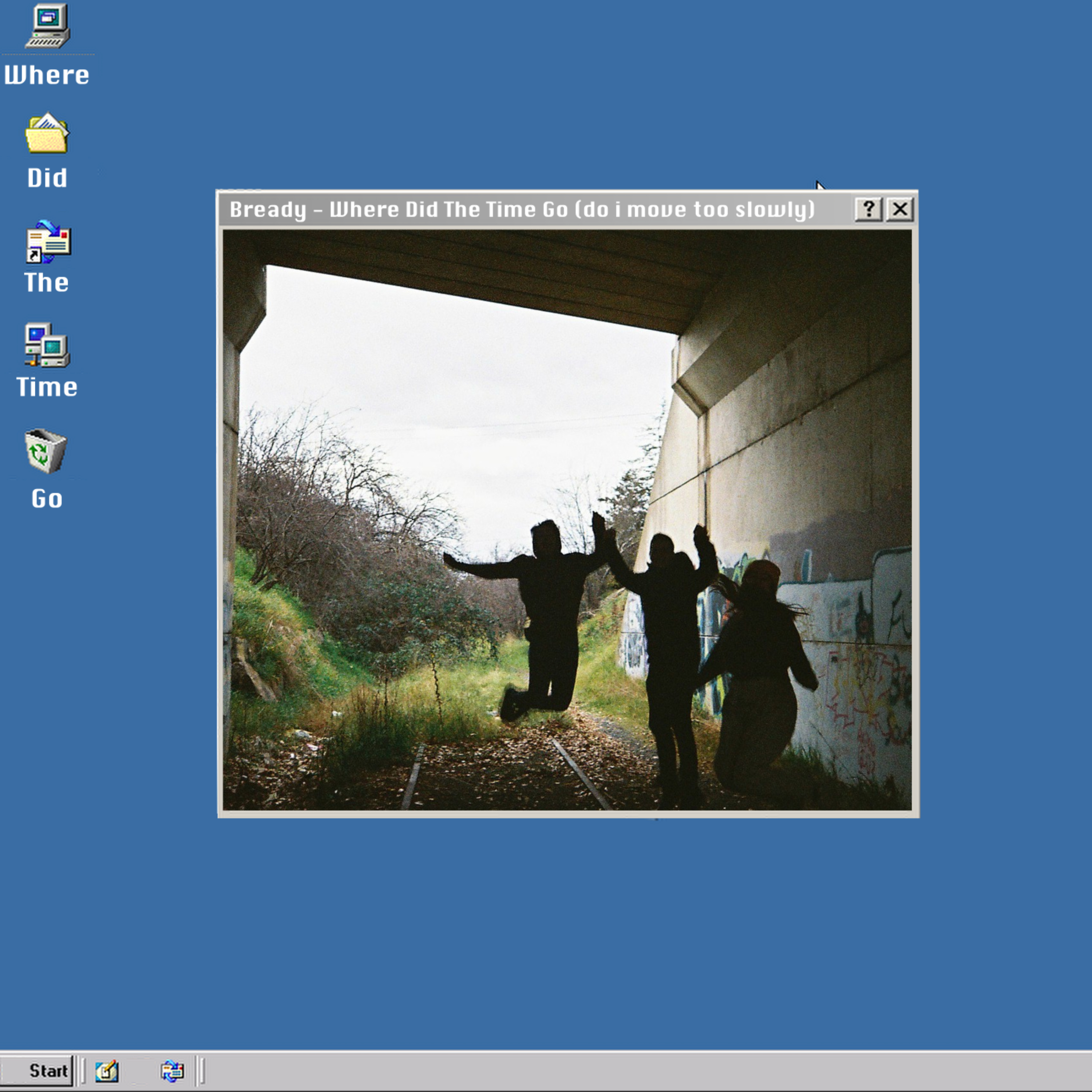Close the Bready photo window
1092x1092 pixels.
900,209
